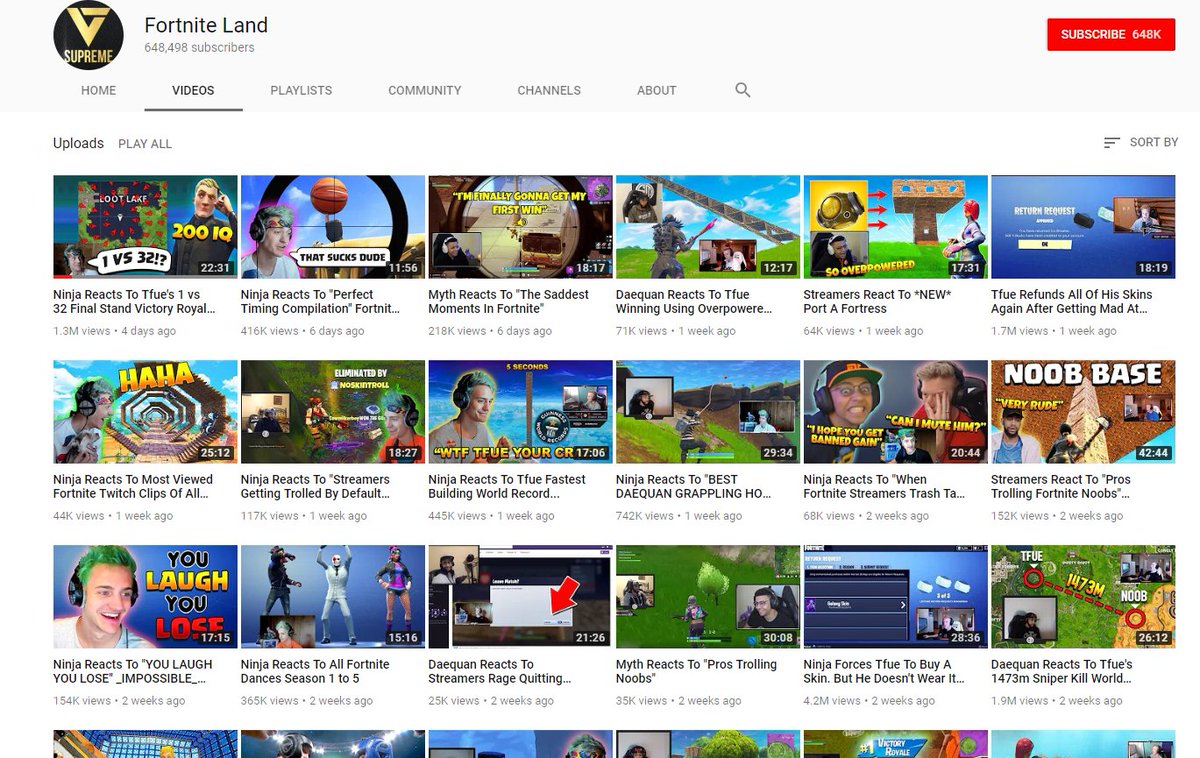This screenshot has width=1200, height=758.
Task: Open the Playlists tab
Action: coord(301,90)
